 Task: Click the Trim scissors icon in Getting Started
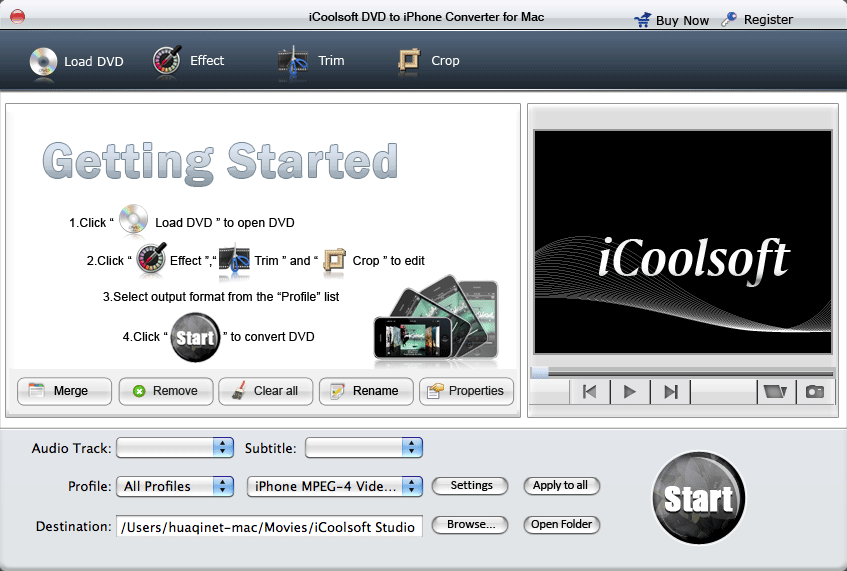tap(234, 261)
